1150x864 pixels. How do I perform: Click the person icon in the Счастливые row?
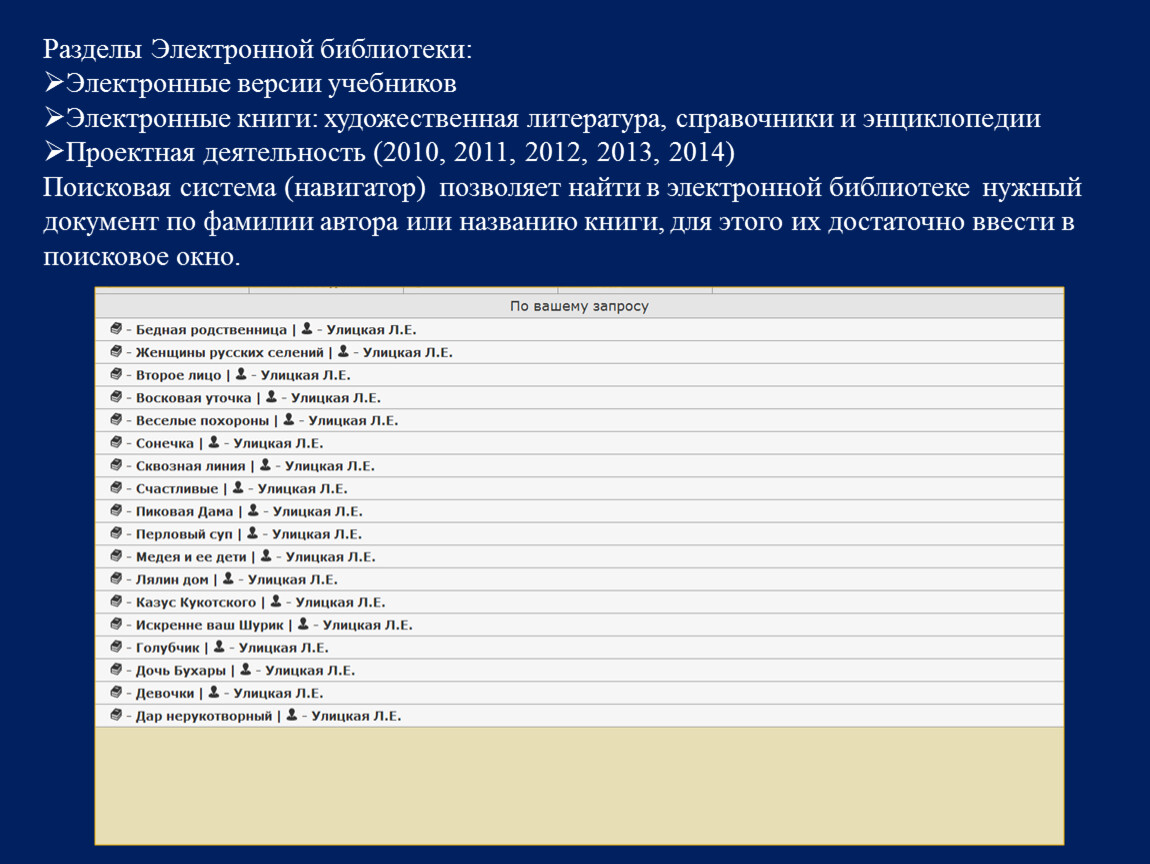pyautogui.click(x=237, y=488)
